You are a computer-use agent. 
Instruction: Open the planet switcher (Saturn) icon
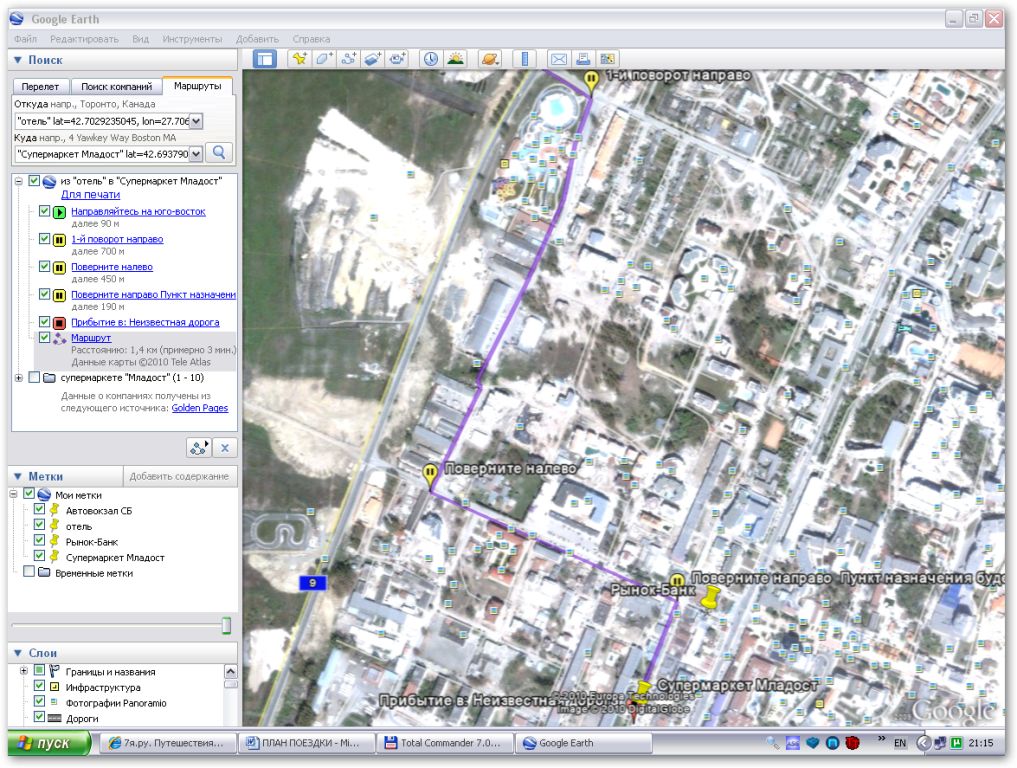click(x=490, y=59)
